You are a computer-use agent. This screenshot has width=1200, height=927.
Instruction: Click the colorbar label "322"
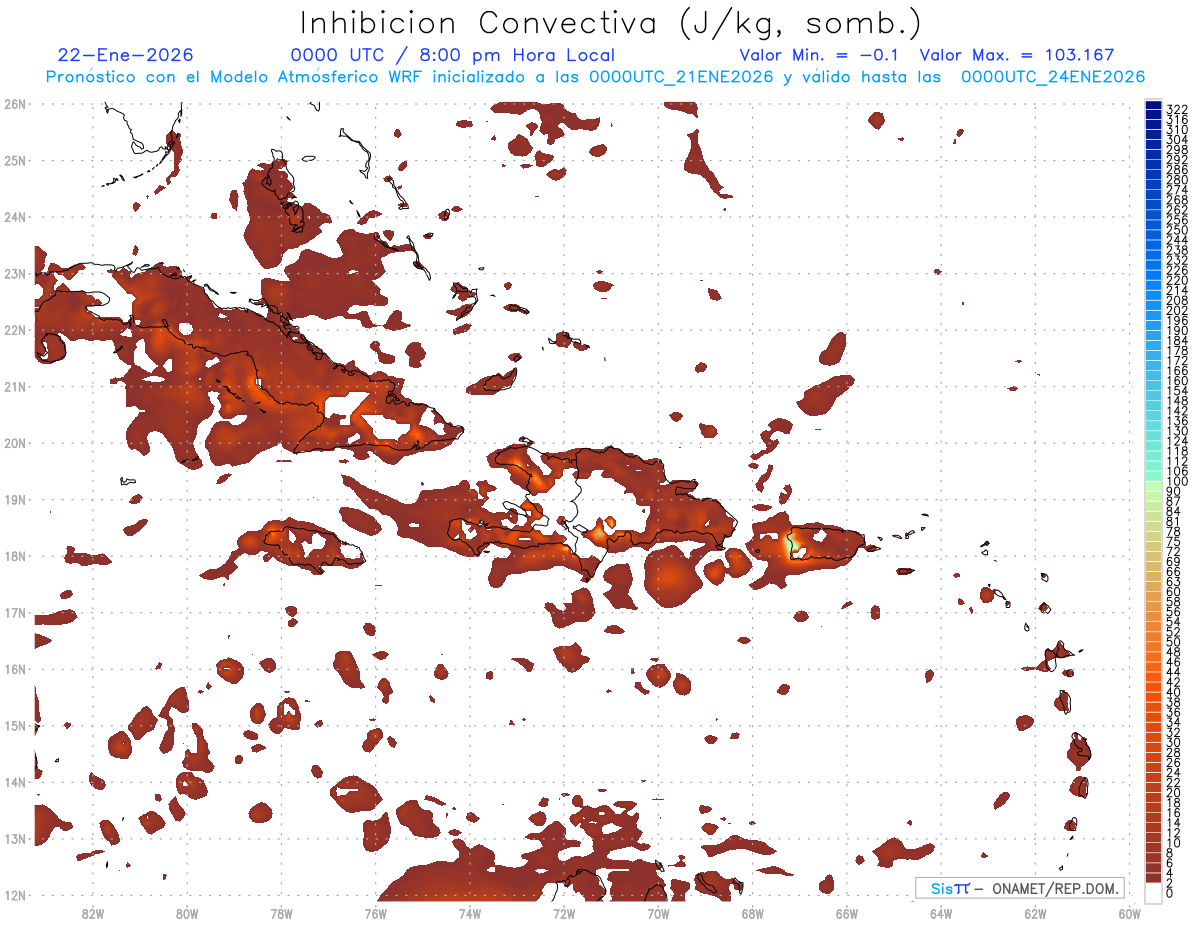[1176, 109]
